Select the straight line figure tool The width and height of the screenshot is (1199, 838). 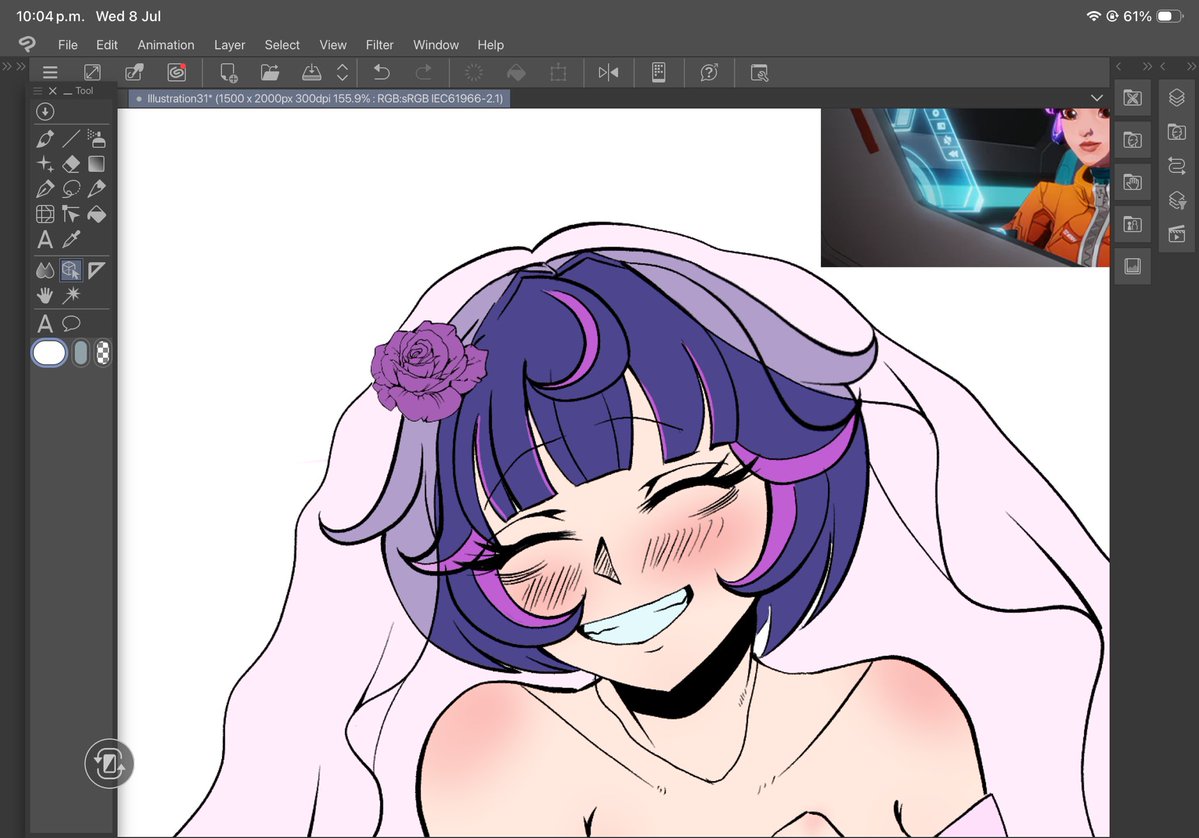point(71,138)
